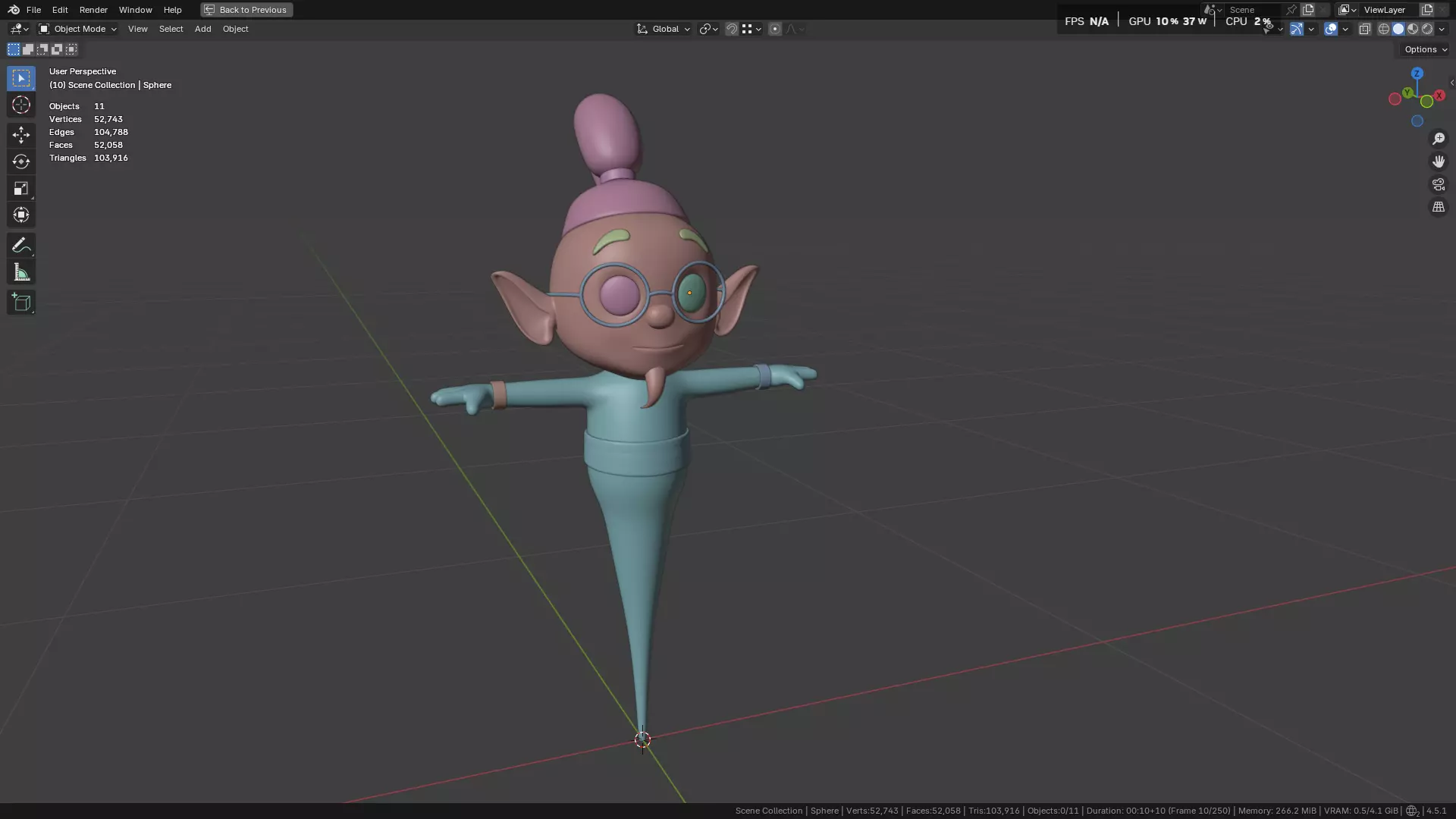Select the Transform tool
The width and height of the screenshot is (1456, 819).
pyautogui.click(x=21, y=215)
